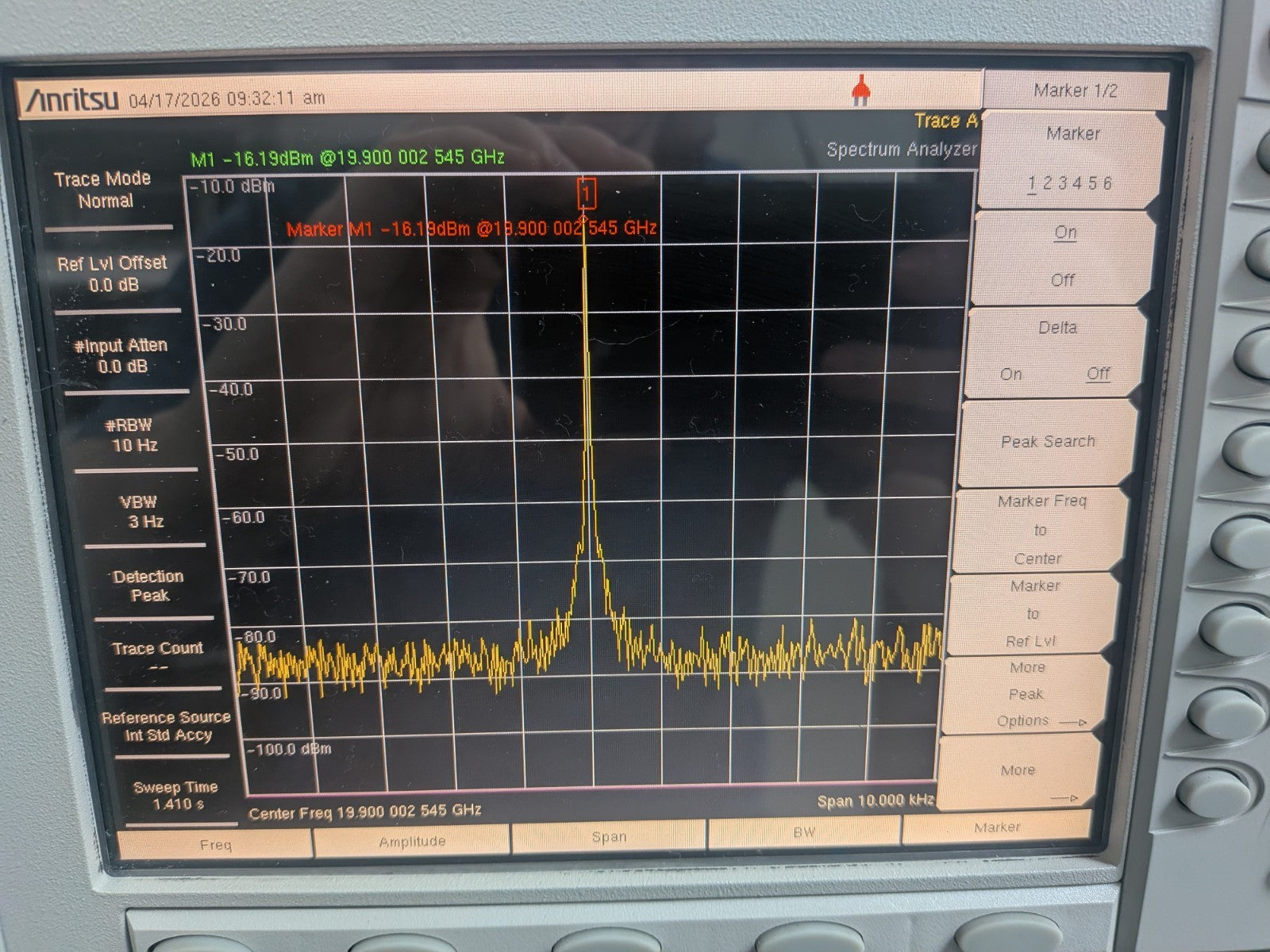Click the Trace Mode Normal setting

(103, 190)
